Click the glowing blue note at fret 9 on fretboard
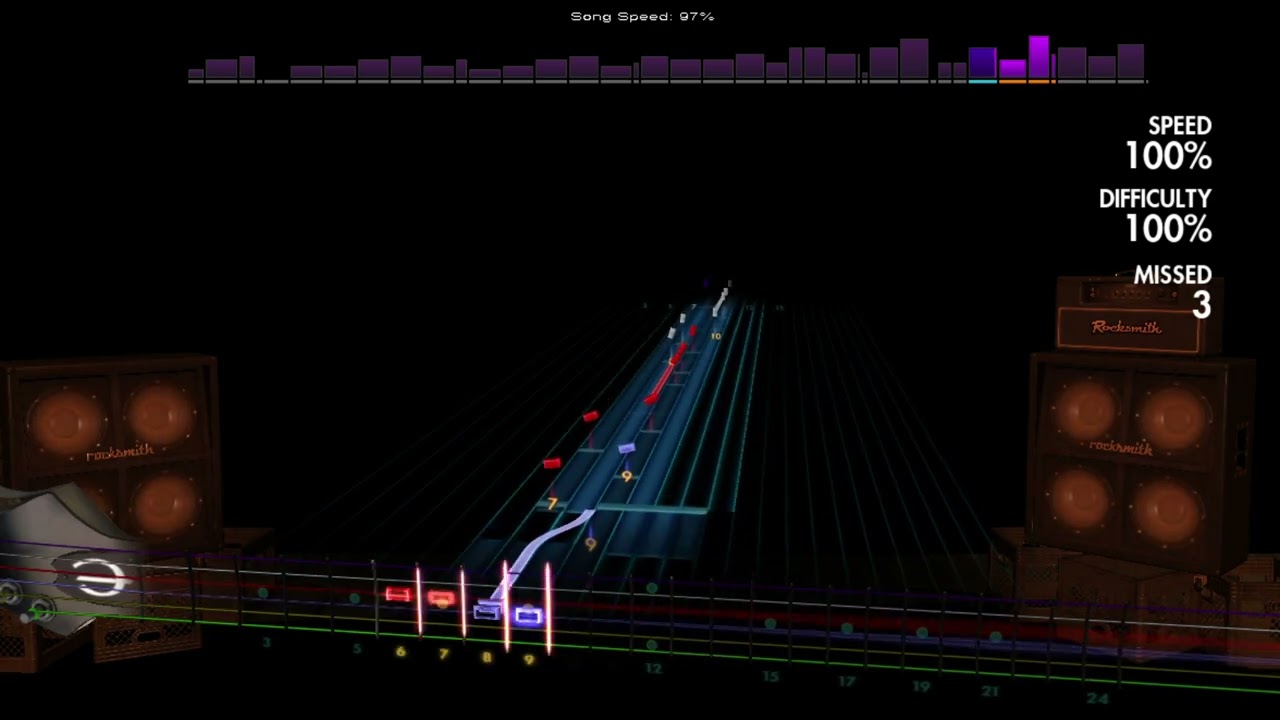The width and height of the screenshot is (1280, 720). click(528, 616)
